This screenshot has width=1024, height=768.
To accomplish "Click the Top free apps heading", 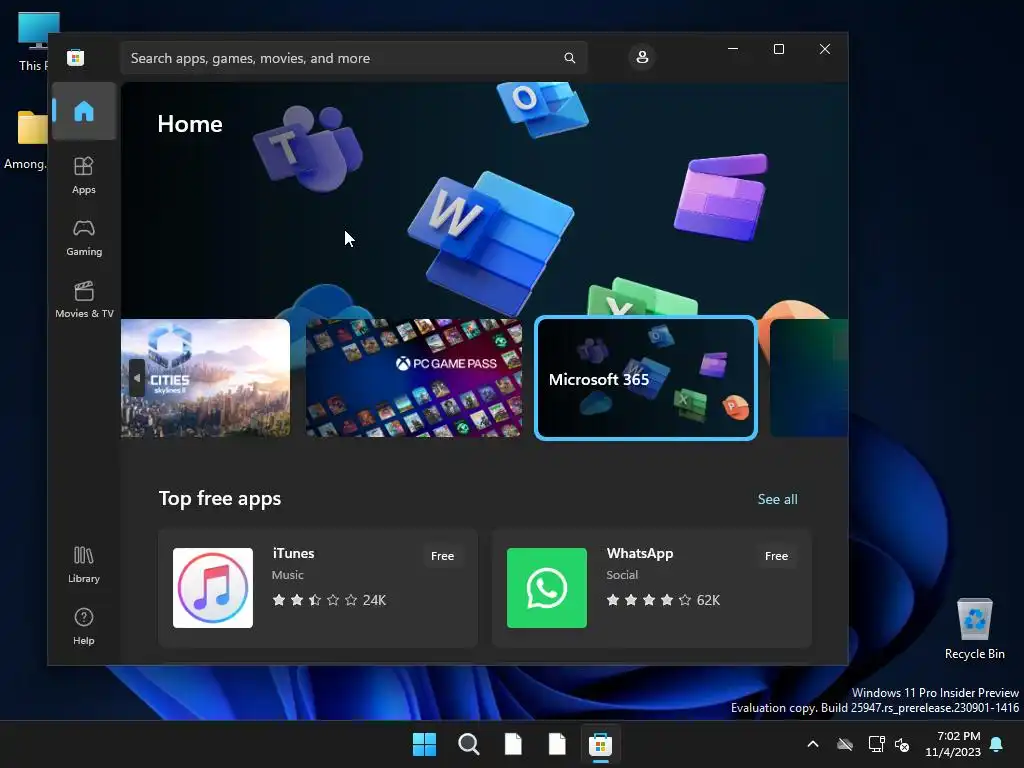I will pyautogui.click(x=219, y=498).
